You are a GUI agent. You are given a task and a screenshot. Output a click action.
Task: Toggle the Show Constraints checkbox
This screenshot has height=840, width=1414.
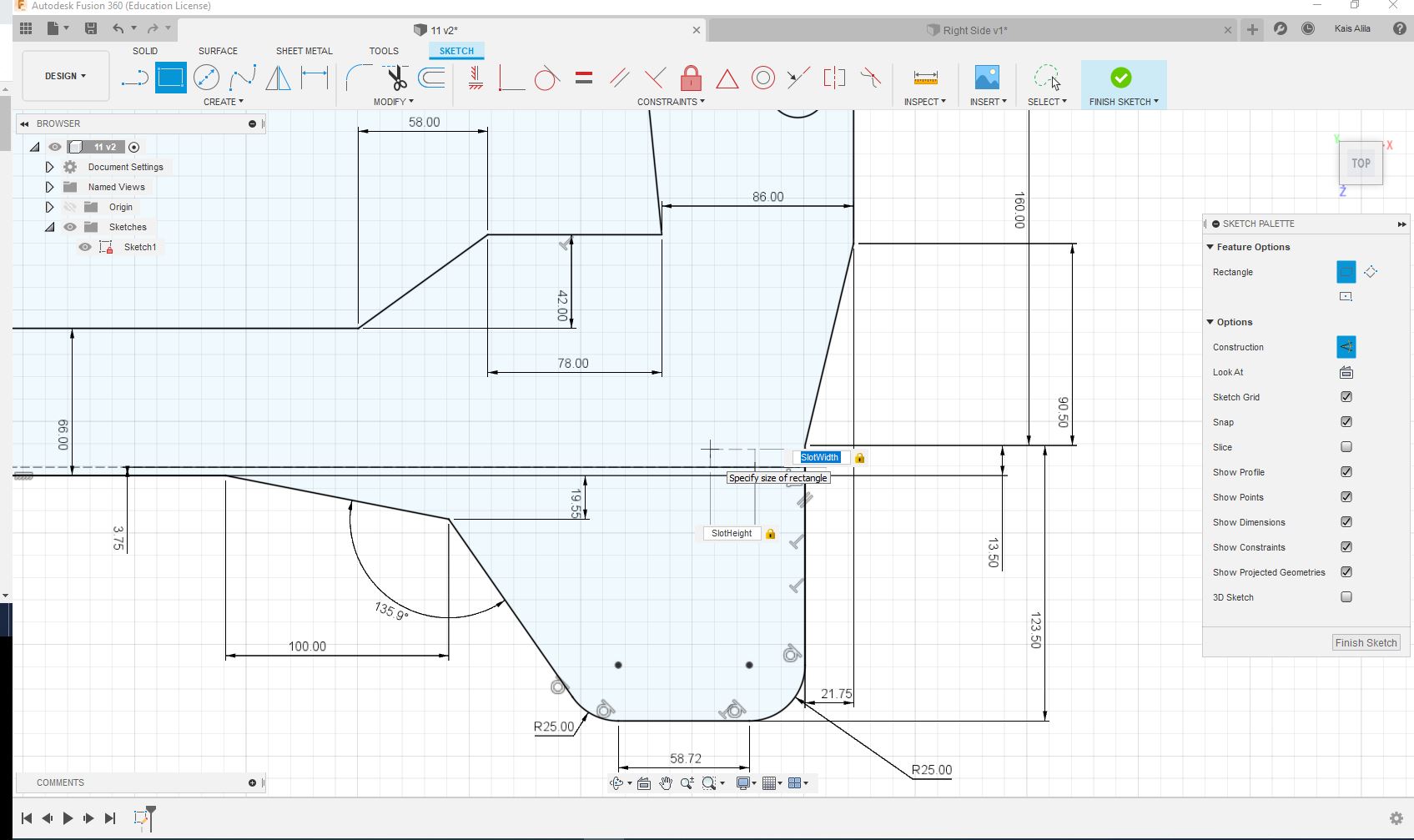pyautogui.click(x=1346, y=547)
